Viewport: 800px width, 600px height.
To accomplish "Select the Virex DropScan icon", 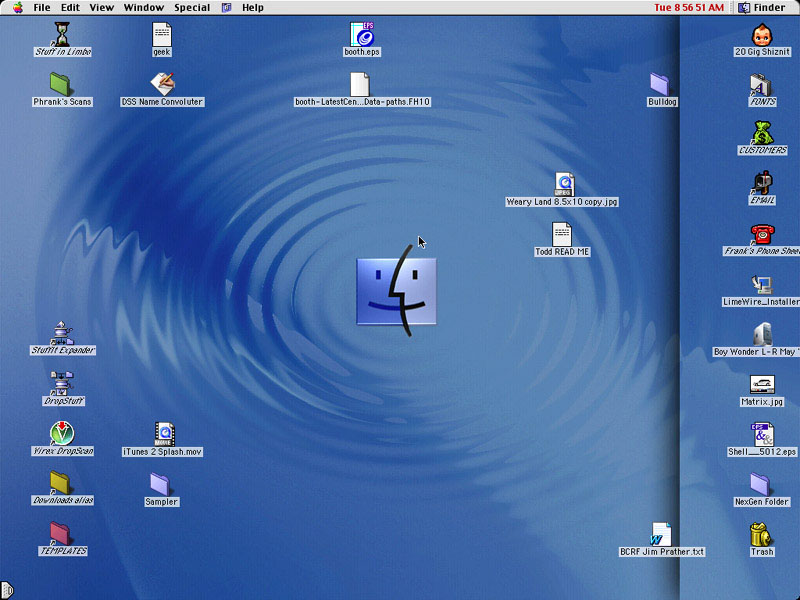I will click(62, 433).
